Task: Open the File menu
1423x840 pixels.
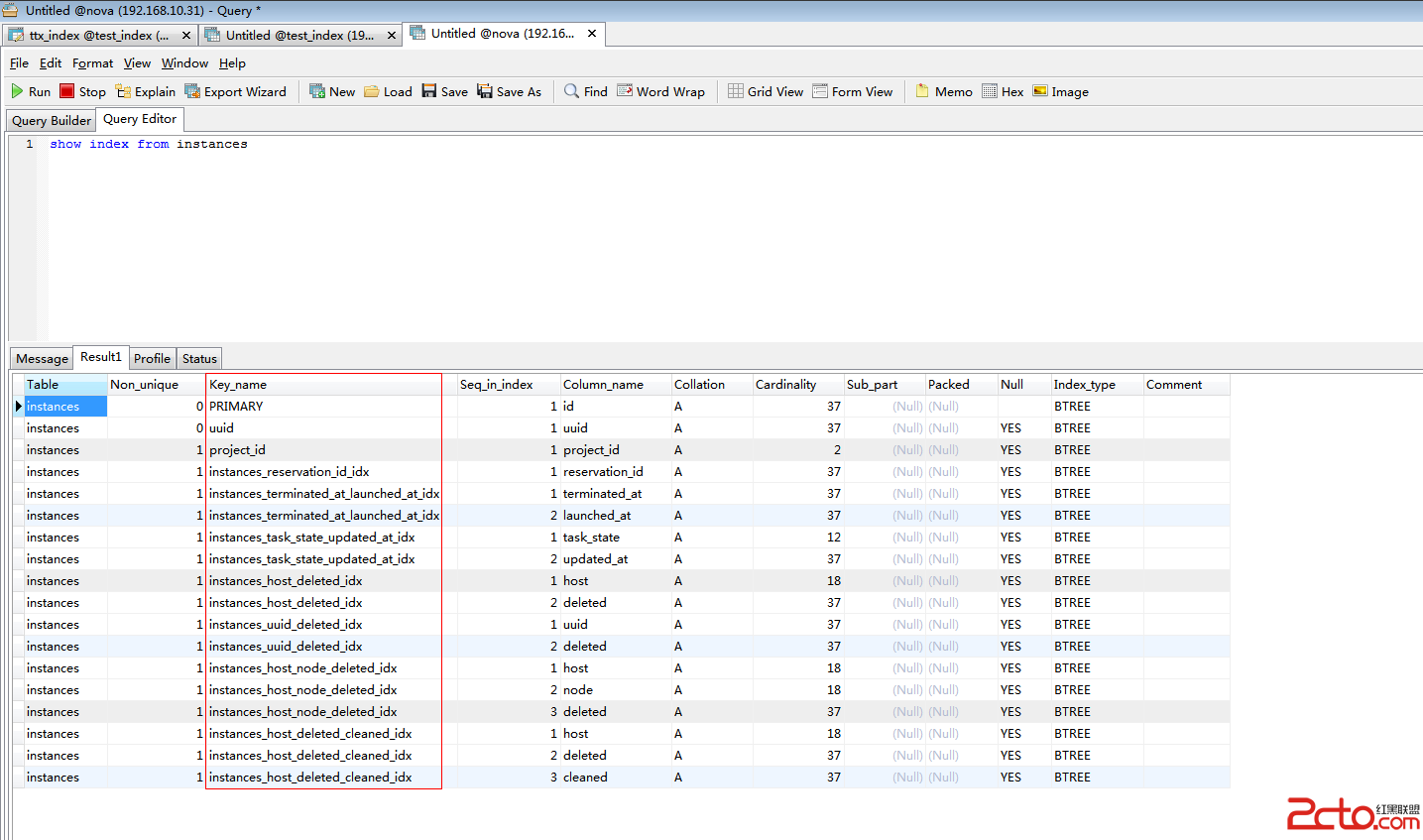Action: click(x=19, y=62)
